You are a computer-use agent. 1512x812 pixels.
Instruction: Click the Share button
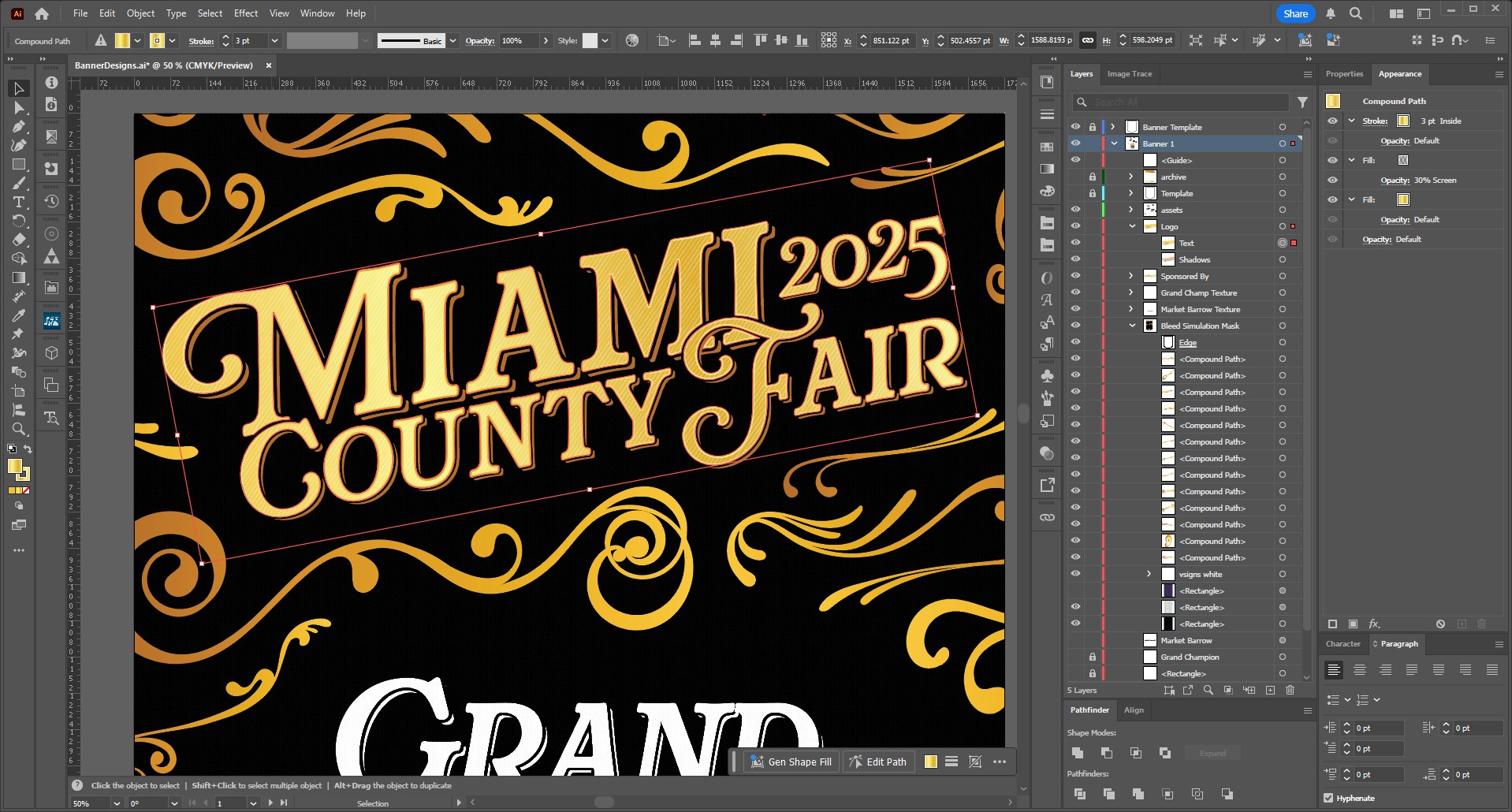click(1295, 13)
